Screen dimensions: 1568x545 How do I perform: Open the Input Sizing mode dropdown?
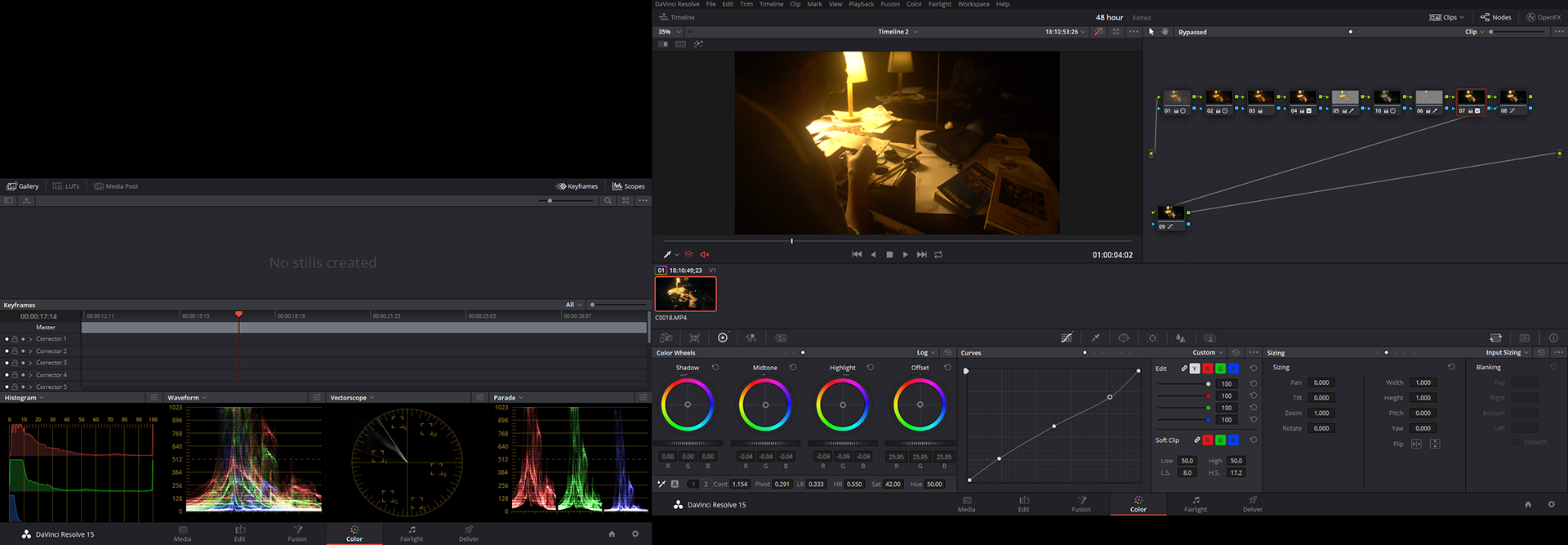[x=1508, y=353]
